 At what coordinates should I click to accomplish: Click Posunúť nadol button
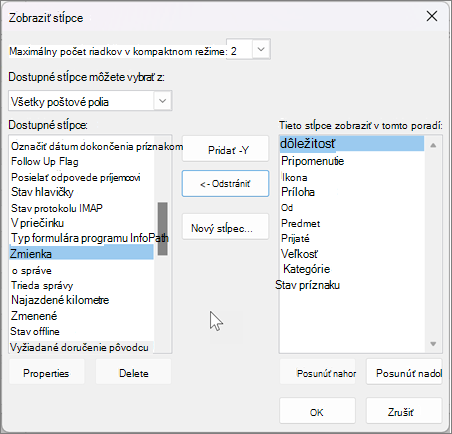[x=404, y=372]
